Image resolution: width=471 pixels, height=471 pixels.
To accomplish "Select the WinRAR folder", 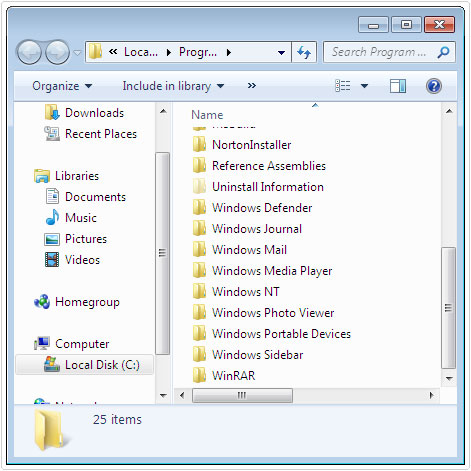I will click(224, 376).
